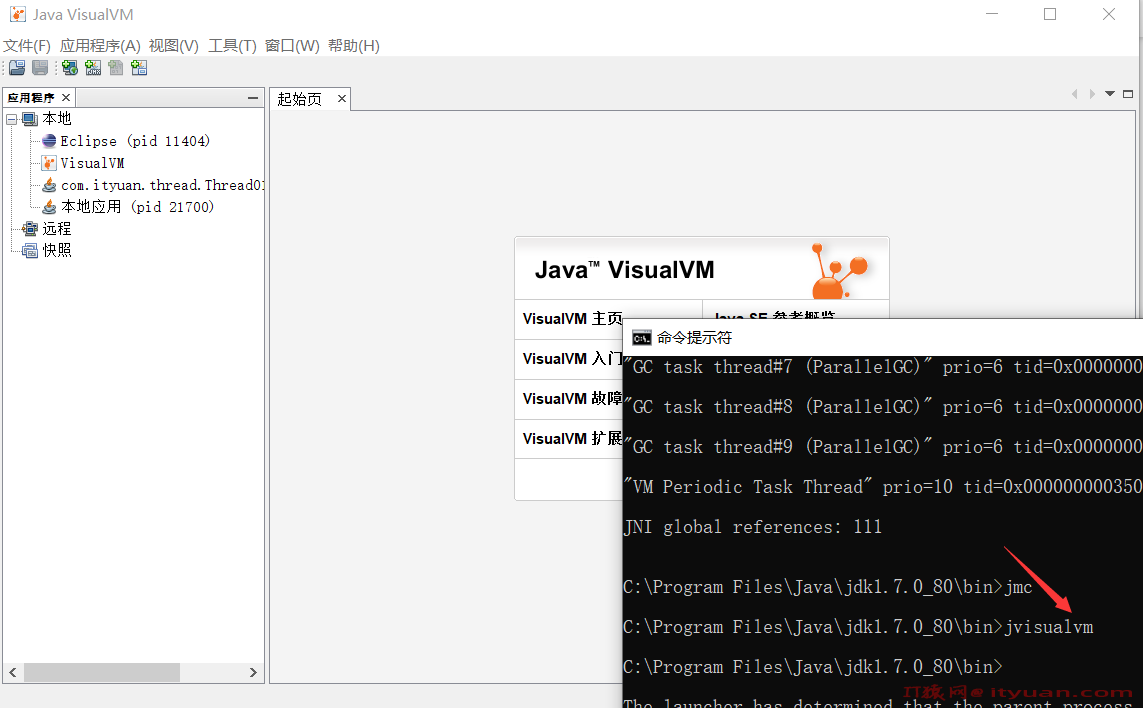1143x708 pixels.
Task: Click the Add JMX Connection toolbar icon
Action: [93, 68]
